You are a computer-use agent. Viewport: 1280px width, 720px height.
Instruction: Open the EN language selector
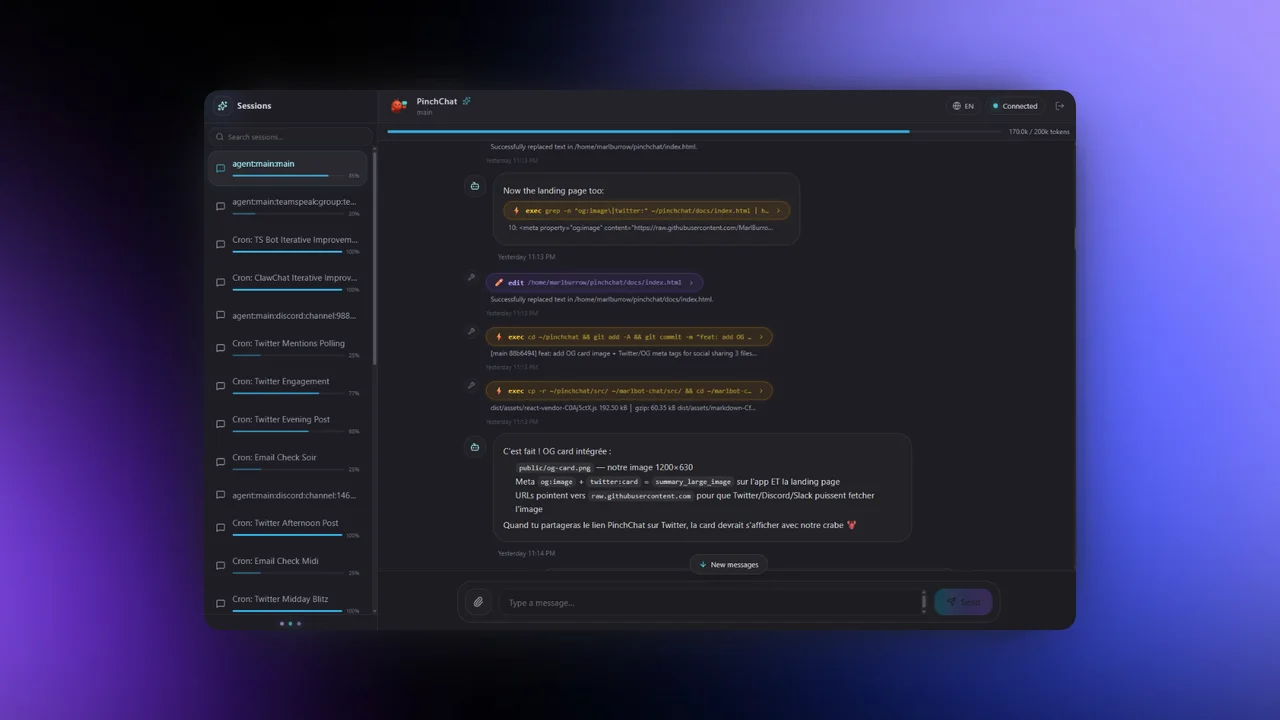coord(963,106)
